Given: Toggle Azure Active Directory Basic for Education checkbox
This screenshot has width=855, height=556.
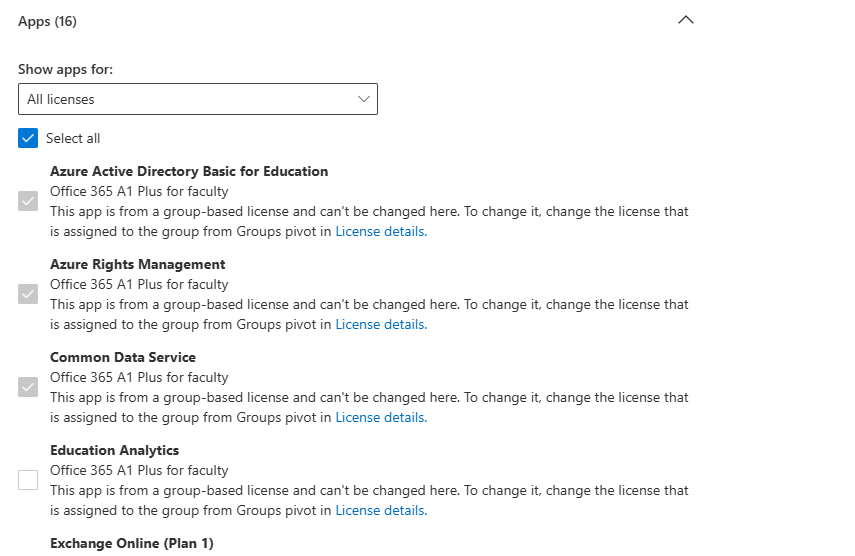Looking at the screenshot, I should pos(28,201).
